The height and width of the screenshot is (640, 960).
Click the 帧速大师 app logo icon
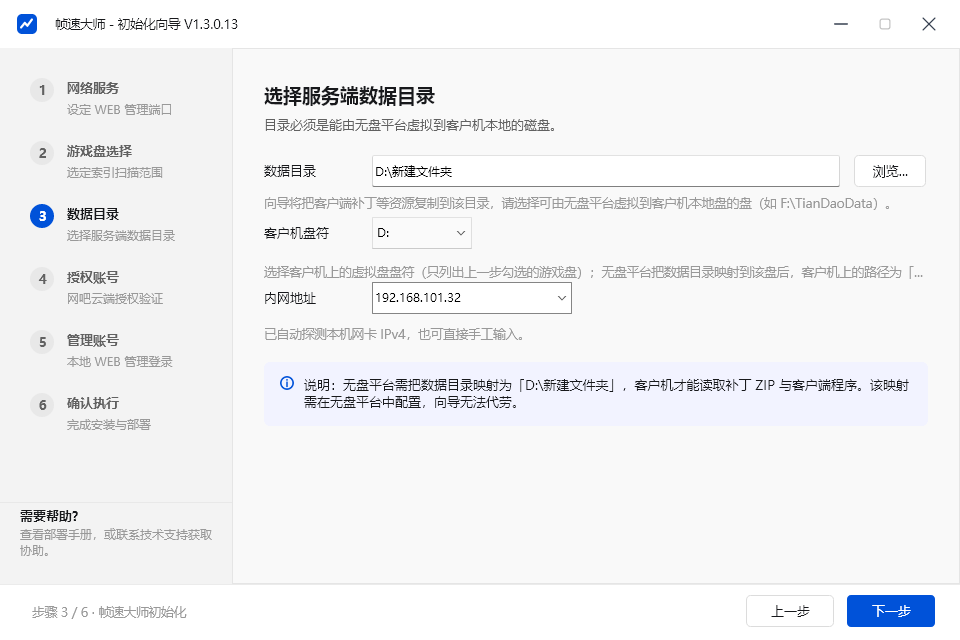[x=27, y=24]
